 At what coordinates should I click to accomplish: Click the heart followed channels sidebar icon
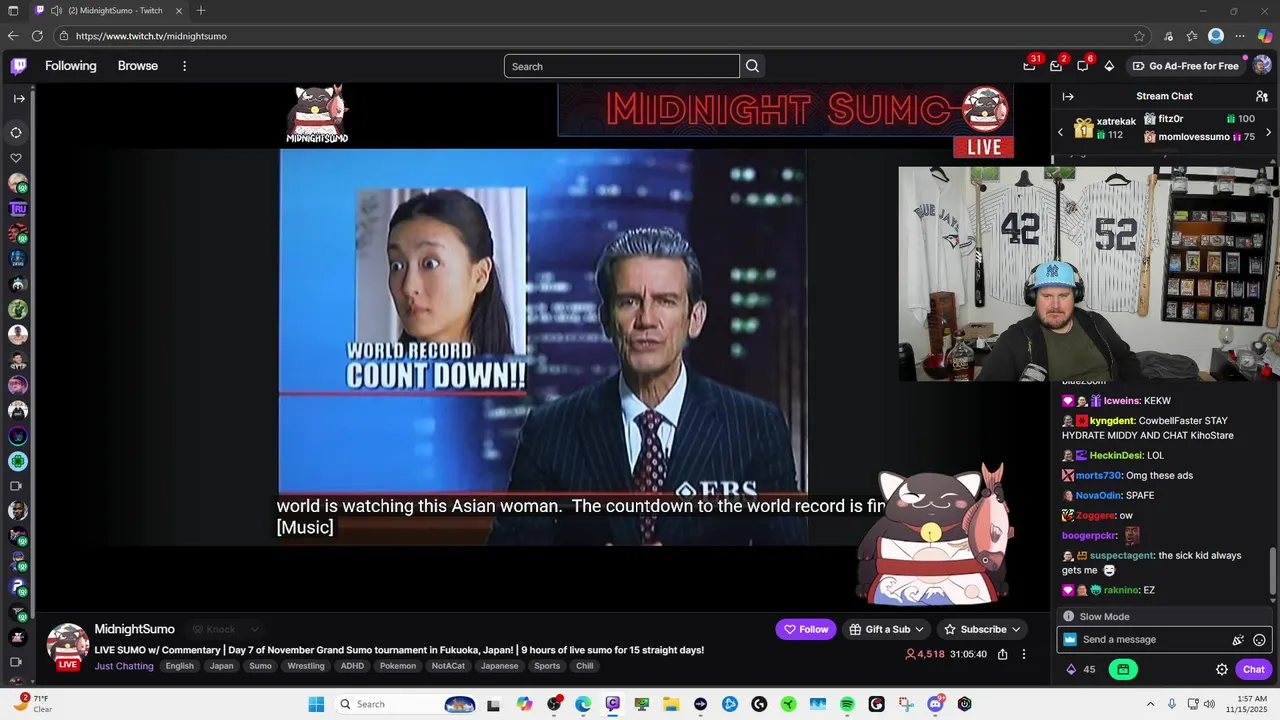click(16, 158)
